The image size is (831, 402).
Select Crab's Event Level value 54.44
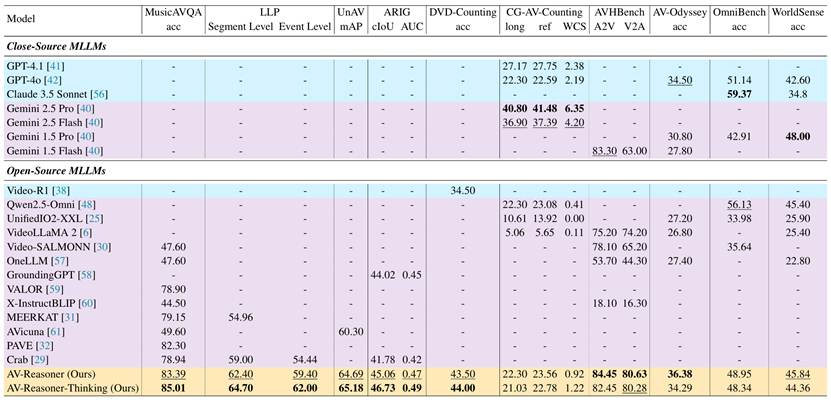point(304,361)
